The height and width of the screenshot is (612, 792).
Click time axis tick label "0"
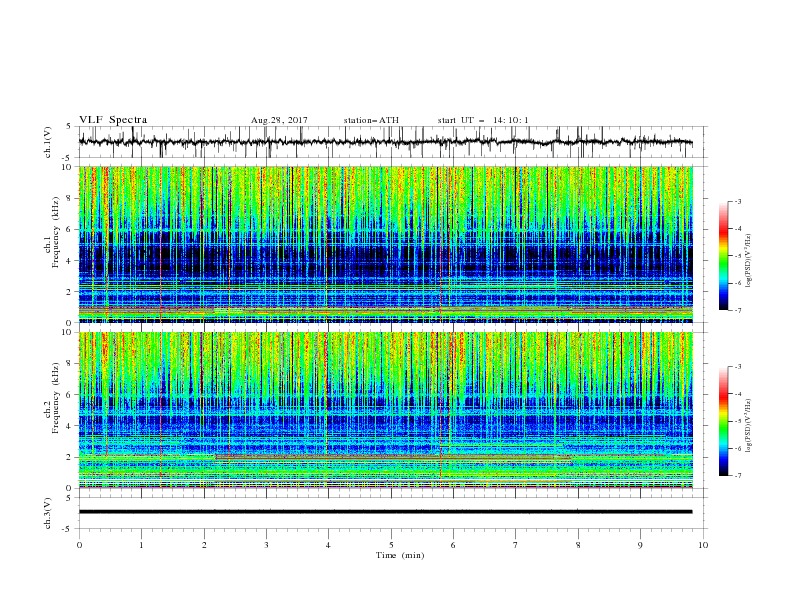point(79,545)
